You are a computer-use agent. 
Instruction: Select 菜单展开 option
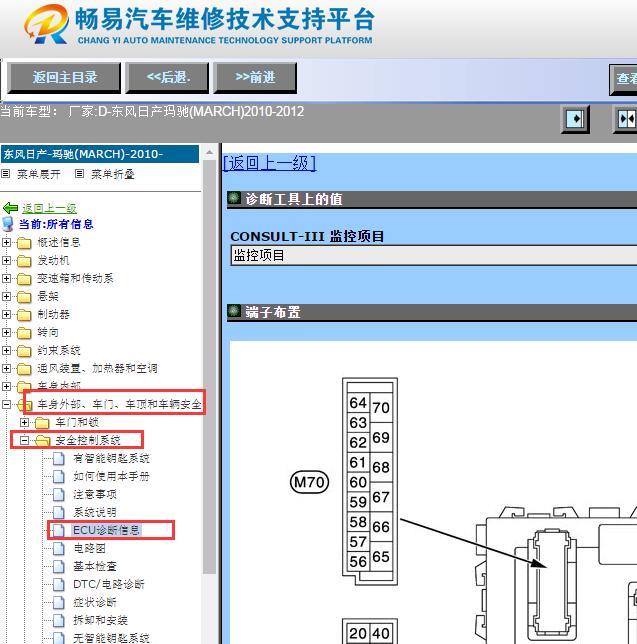coord(39,174)
